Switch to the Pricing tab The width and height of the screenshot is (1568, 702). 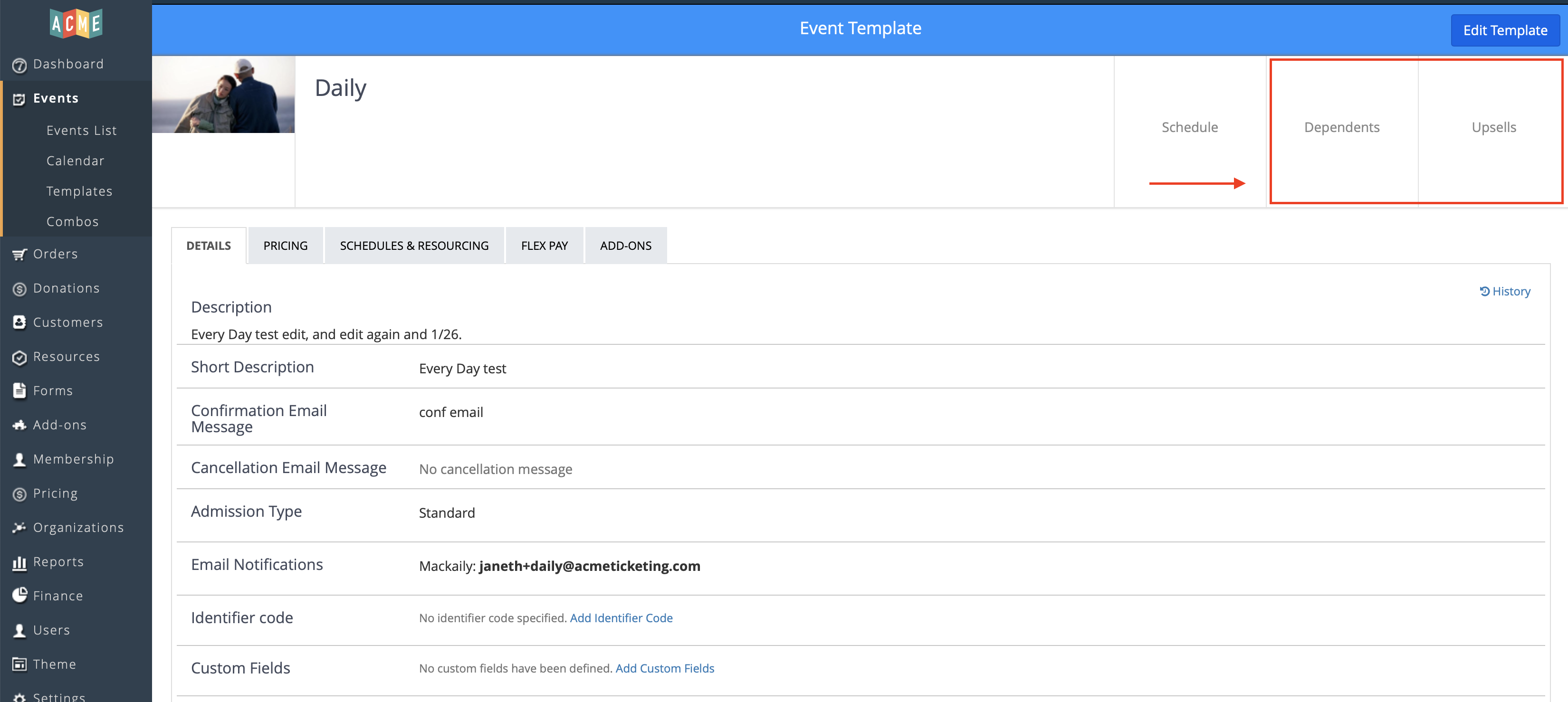(x=285, y=246)
